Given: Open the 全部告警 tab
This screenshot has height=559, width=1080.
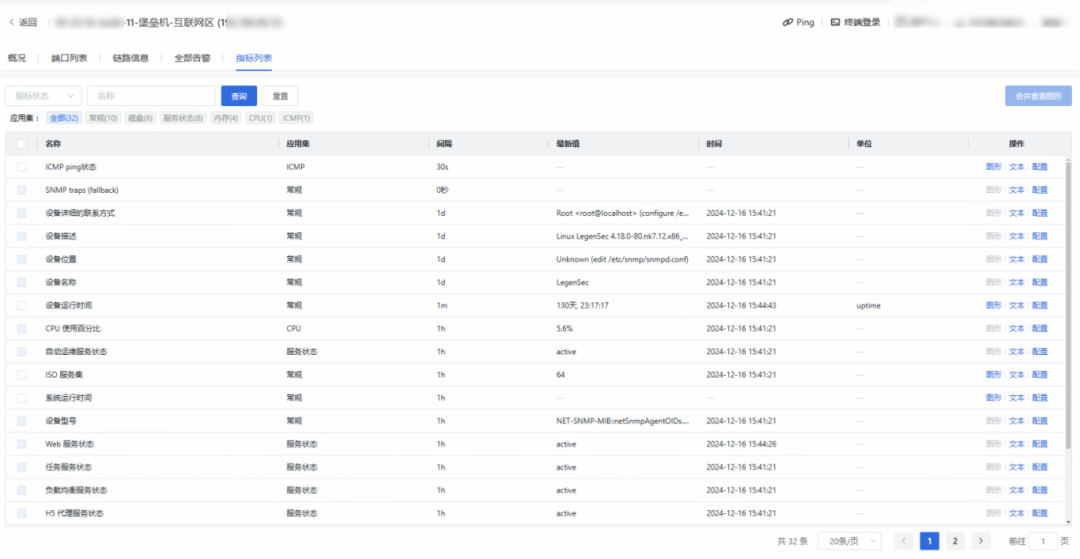Looking at the screenshot, I should pos(192,59).
